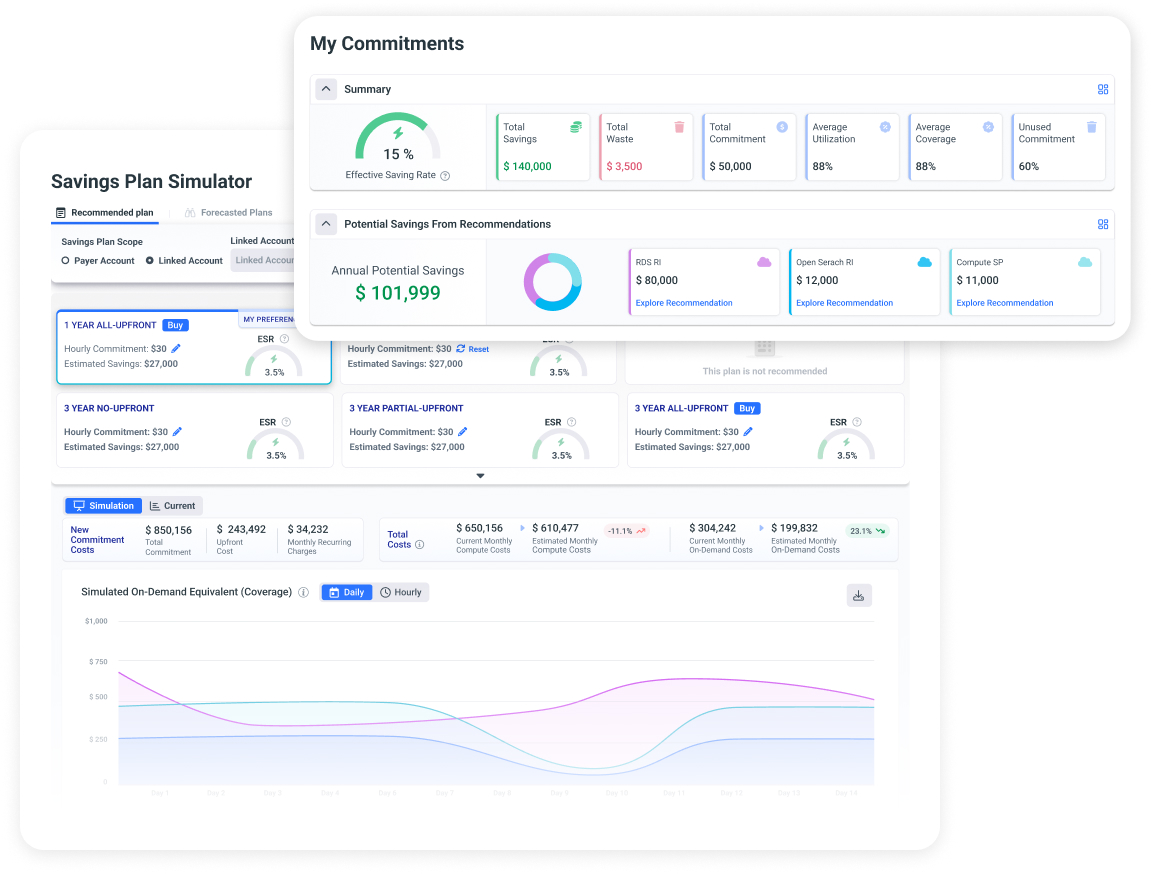
Task: Expand the plans list via the downward chevron
Action: coord(480,476)
